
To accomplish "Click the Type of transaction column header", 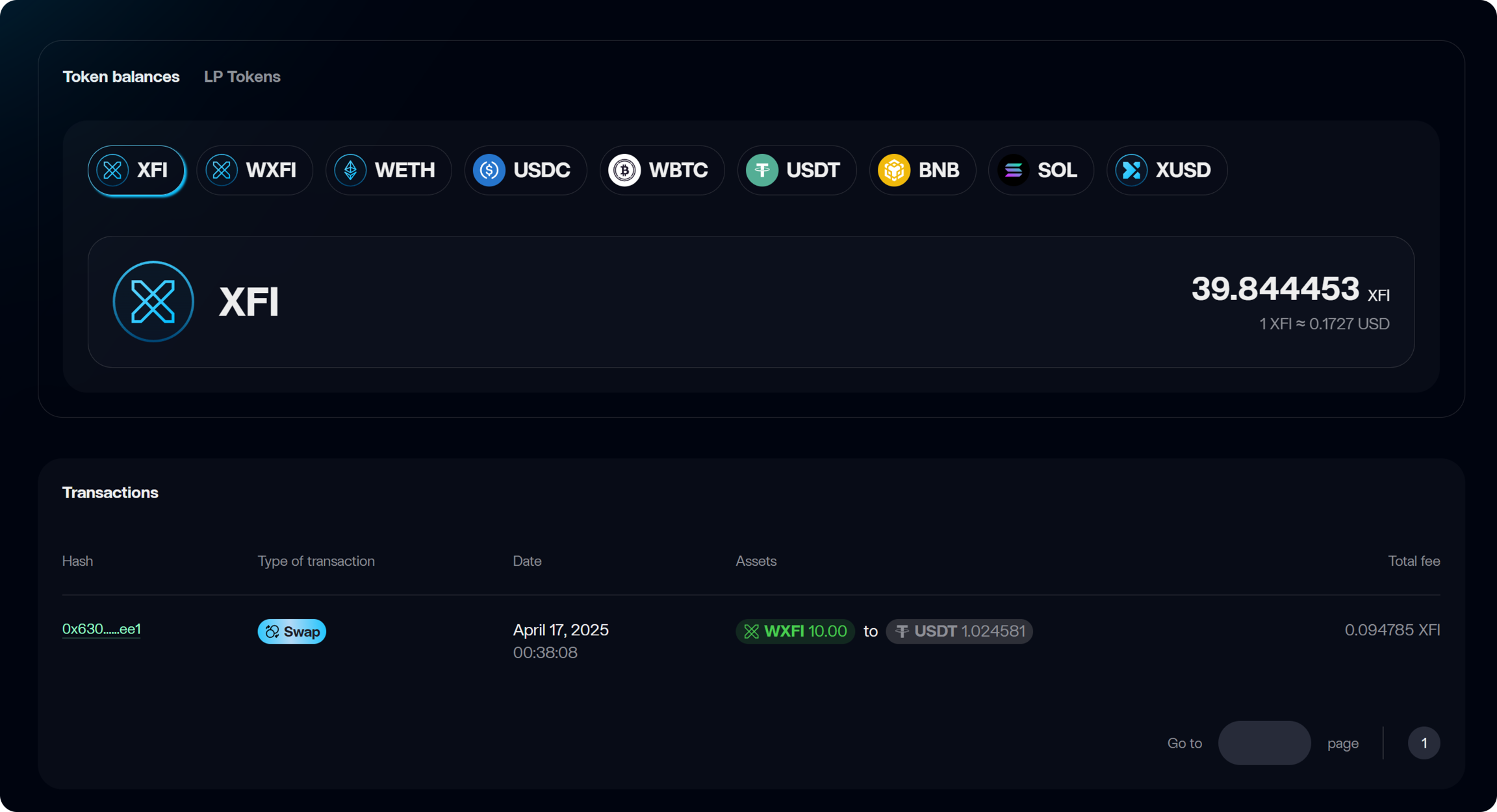I will (x=316, y=561).
